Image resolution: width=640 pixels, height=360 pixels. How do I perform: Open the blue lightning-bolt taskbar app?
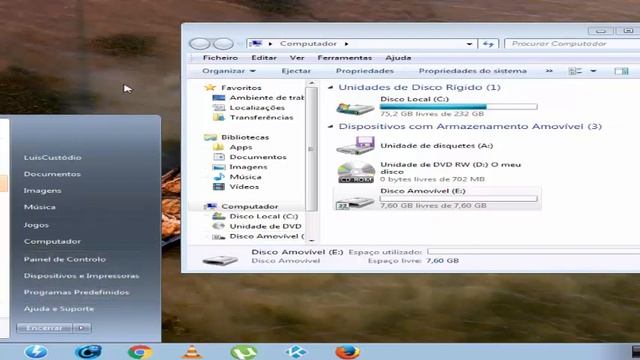[36, 352]
